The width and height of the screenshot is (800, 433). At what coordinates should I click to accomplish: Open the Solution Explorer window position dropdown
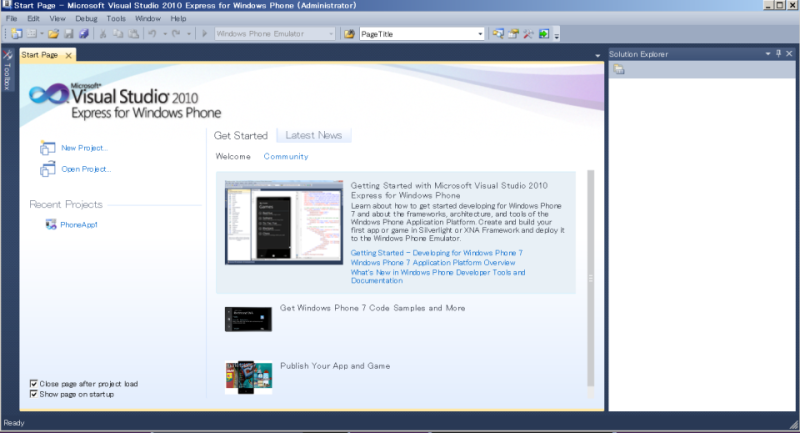(x=768, y=54)
